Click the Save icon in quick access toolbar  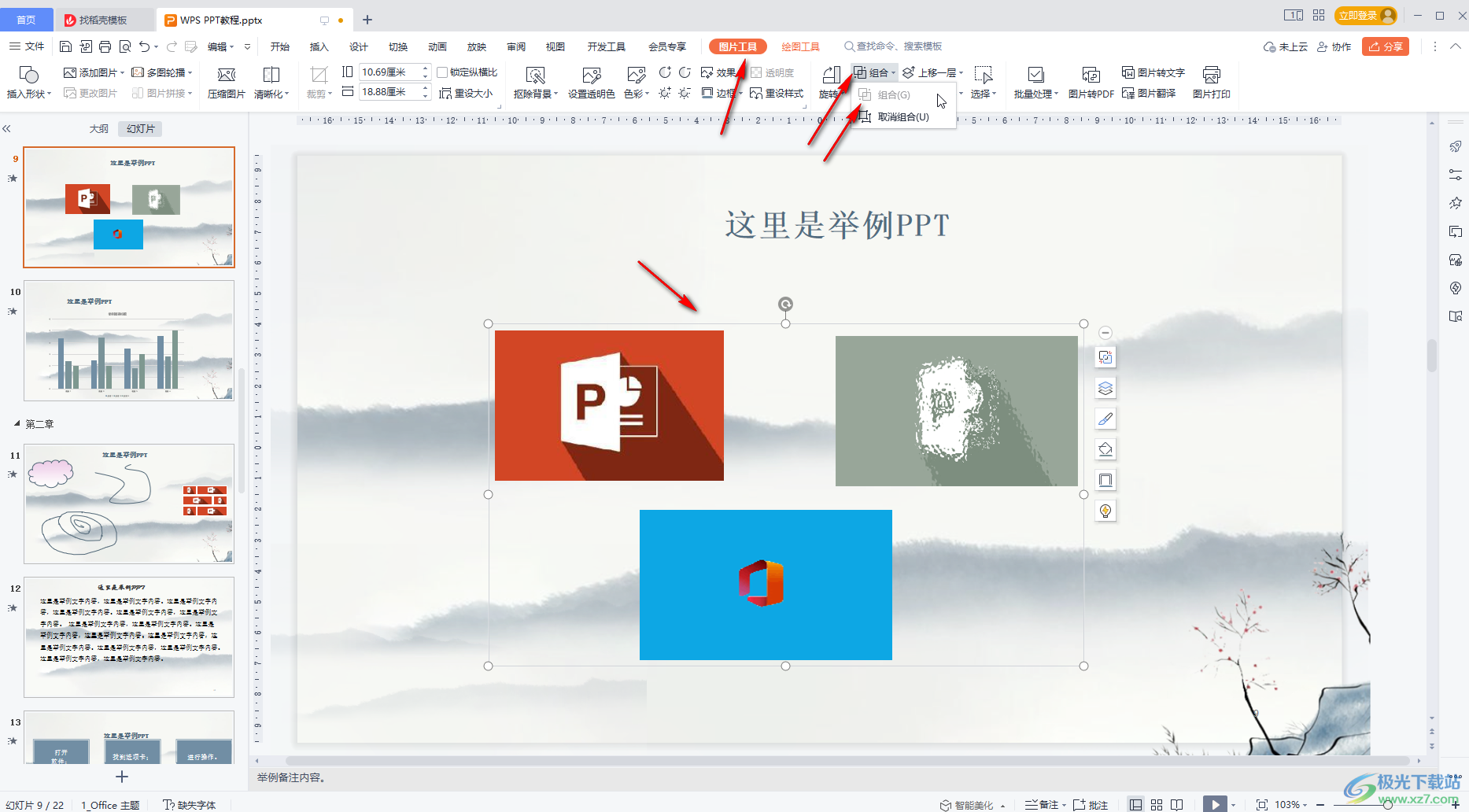(x=66, y=46)
